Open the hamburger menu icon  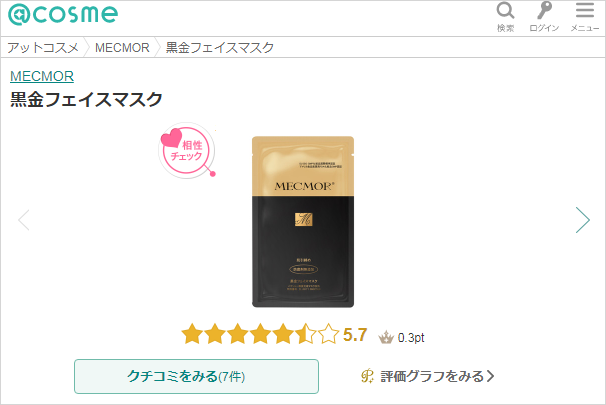(x=585, y=10)
